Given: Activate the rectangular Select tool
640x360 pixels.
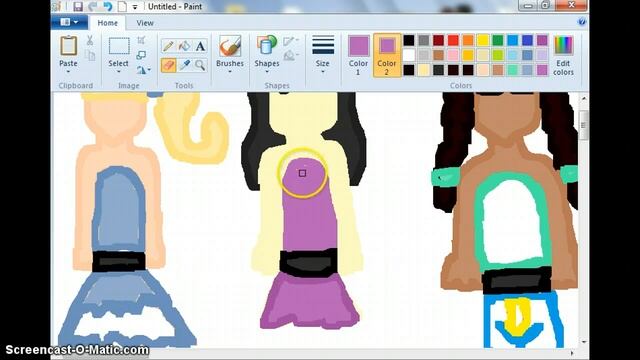Looking at the screenshot, I should click(119, 46).
